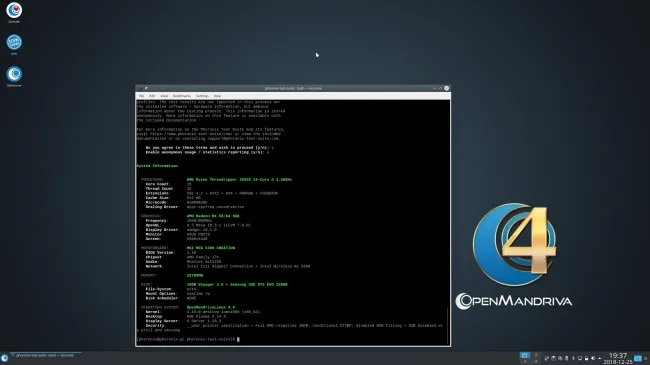Switch to virtual desktop 1 in the pager

pyautogui.click(x=525, y=355)
